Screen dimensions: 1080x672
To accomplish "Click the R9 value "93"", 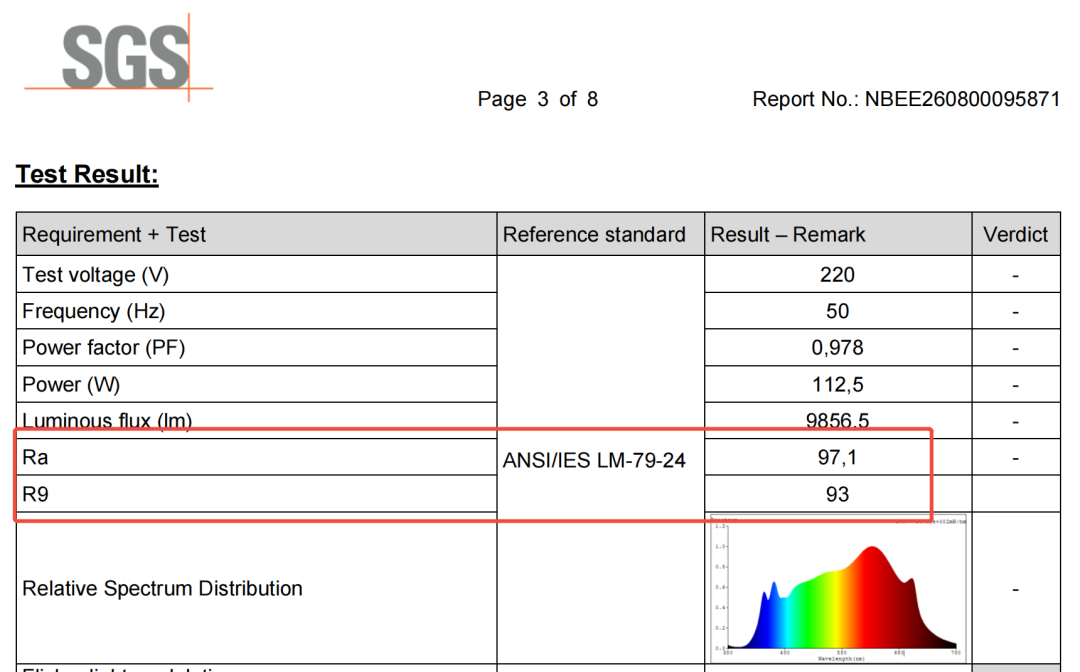I will [x=838, y=494].
